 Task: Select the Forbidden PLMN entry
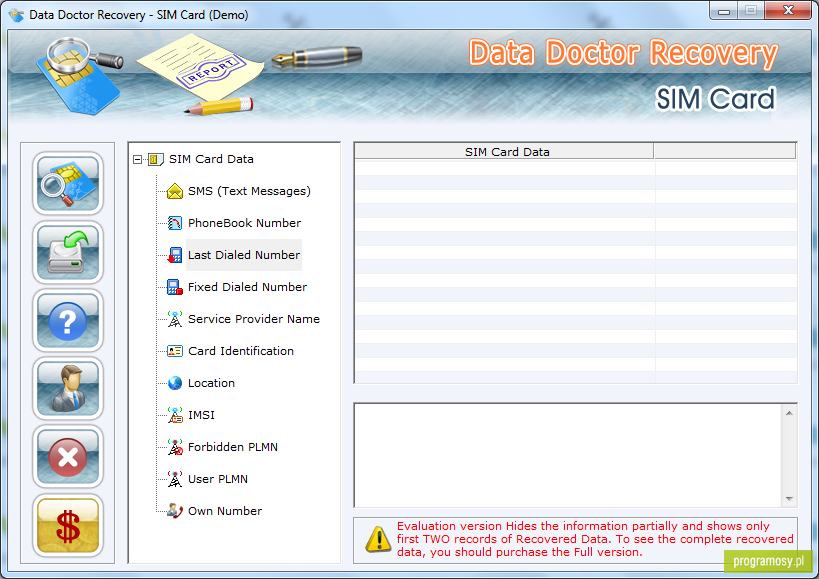tap(232, 447)
